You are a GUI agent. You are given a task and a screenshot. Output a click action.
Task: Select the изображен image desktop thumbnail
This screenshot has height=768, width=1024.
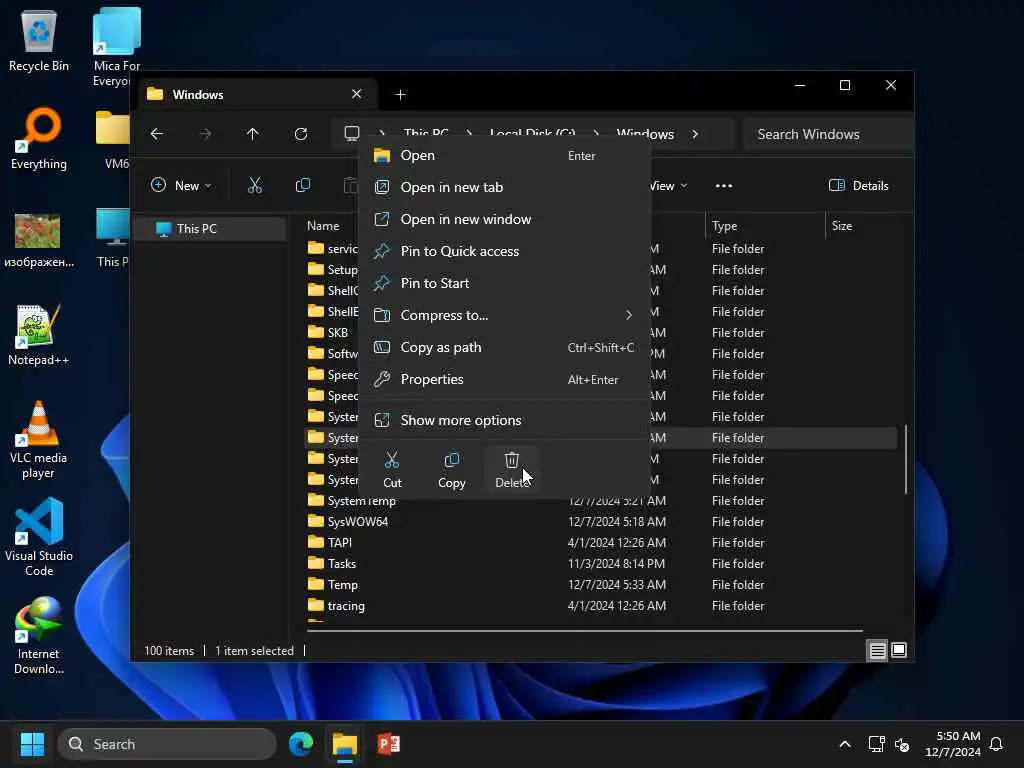click(x=38, y=240)
